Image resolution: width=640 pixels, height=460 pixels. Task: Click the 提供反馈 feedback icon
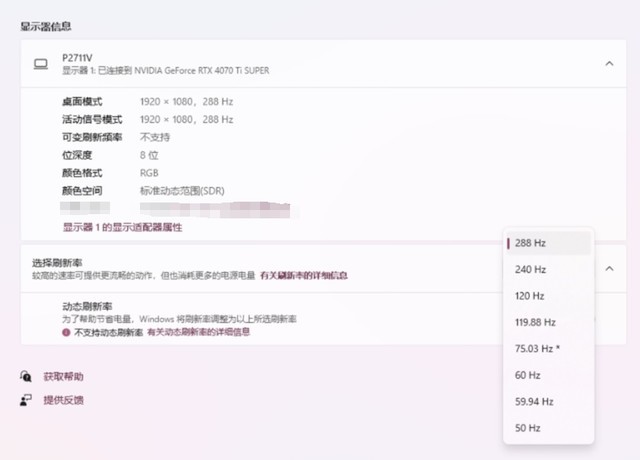coord(26,400)
